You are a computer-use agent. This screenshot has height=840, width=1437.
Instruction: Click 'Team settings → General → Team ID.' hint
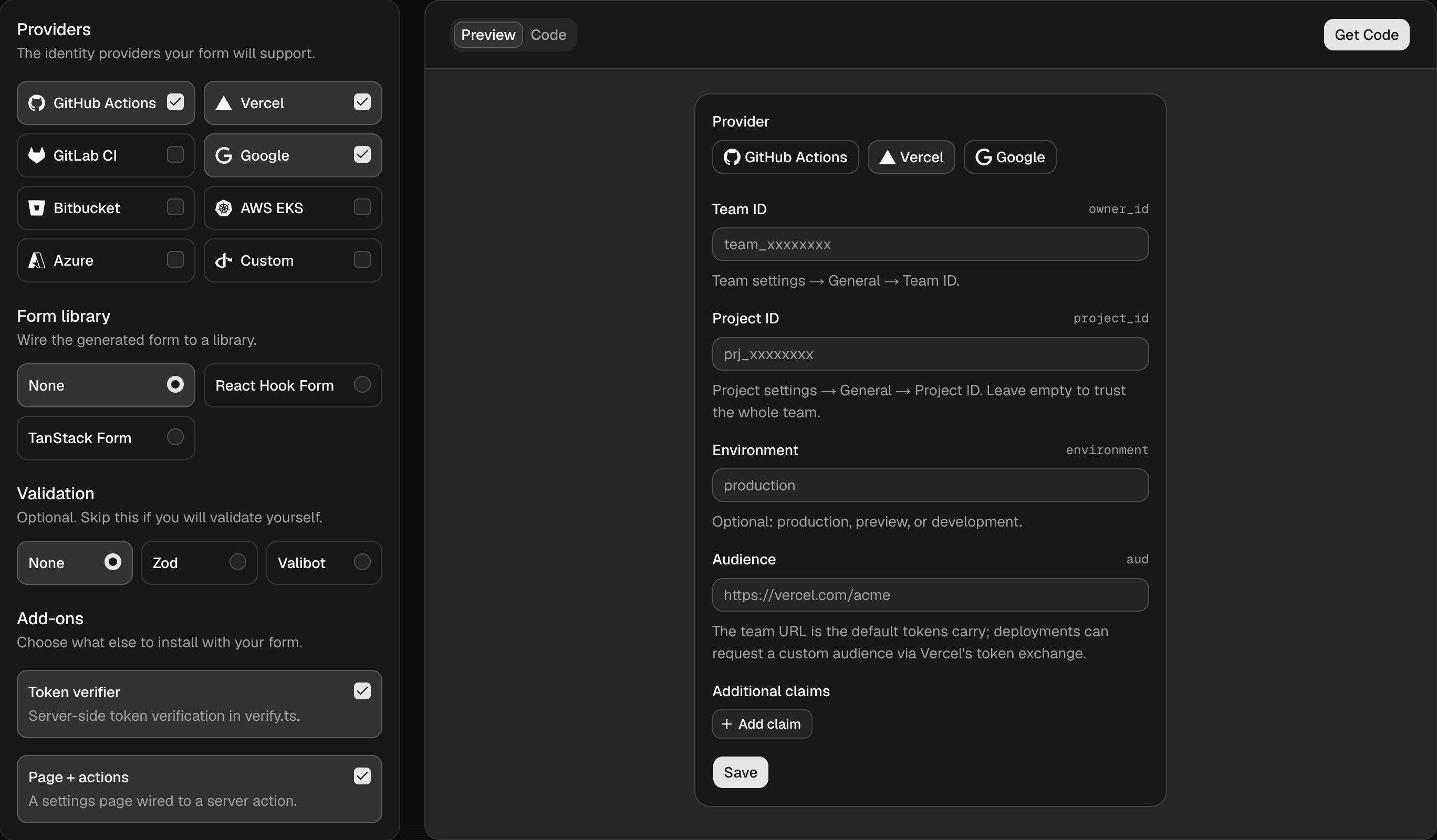pyautogui.click(x=836, y=281)
